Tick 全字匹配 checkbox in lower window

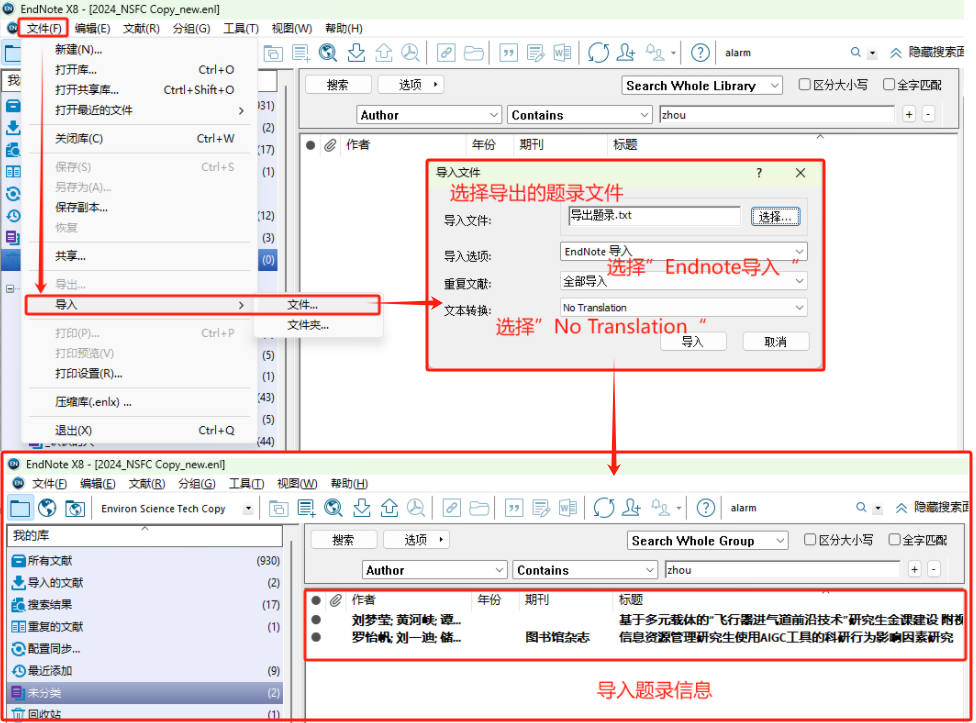tap(894, 539)
